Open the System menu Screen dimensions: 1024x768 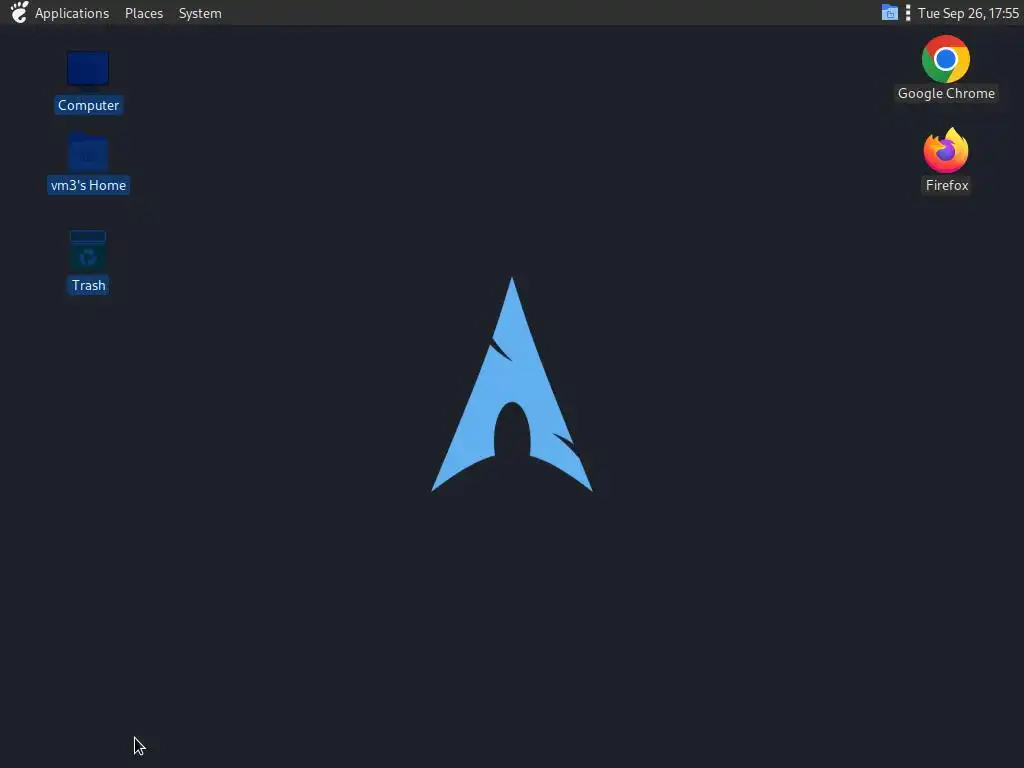tap(200, 13)
